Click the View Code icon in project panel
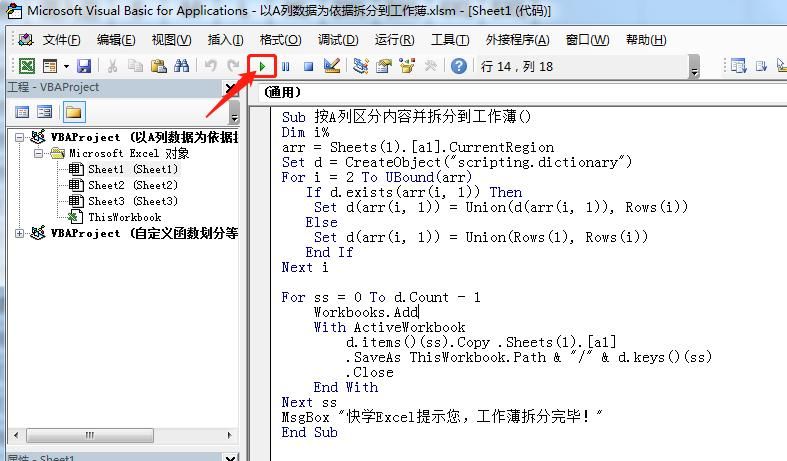Screen dimensions: 787x461 (x=22, y=111)
